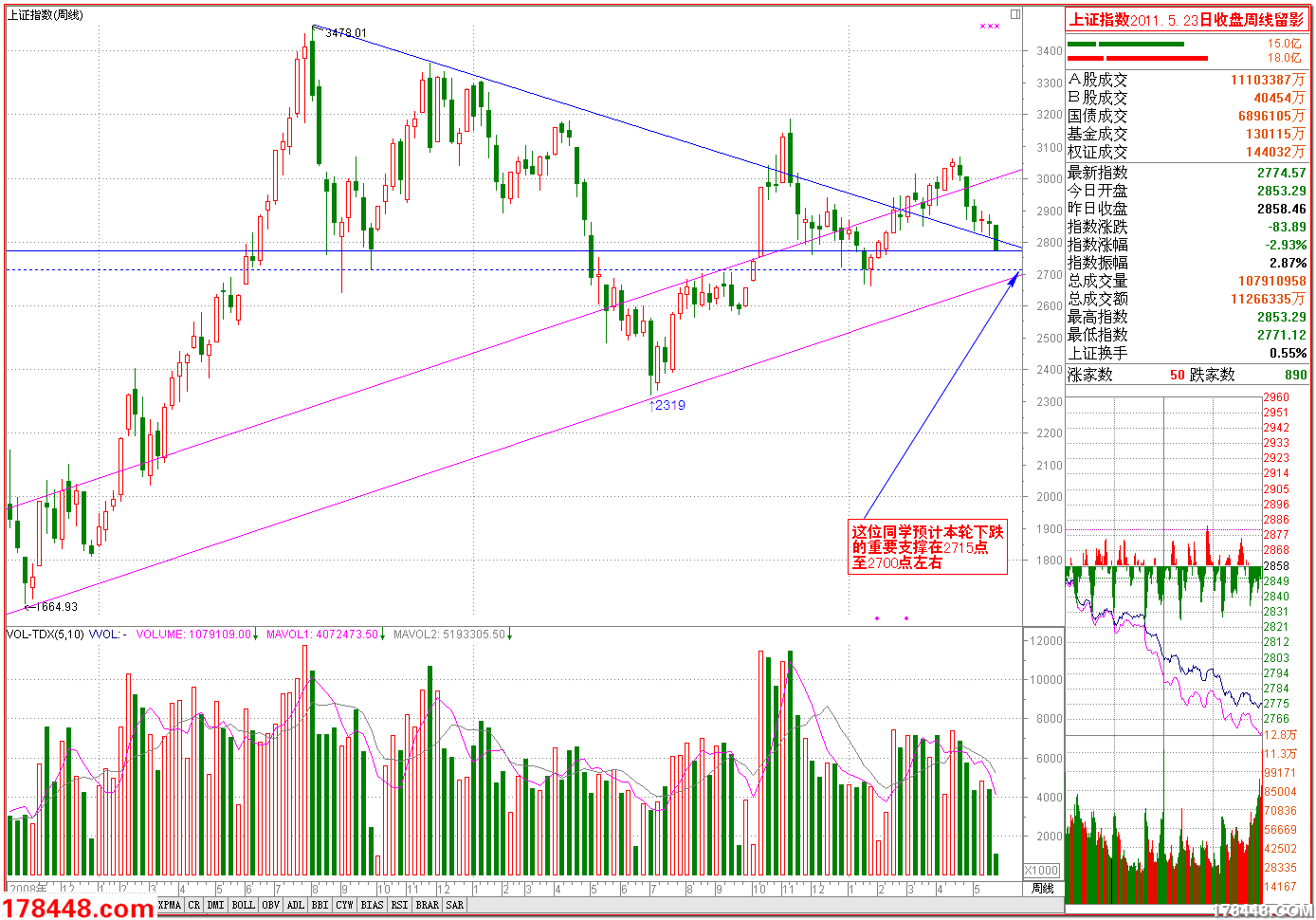
Task: Click the 上证指数(周线) chart title
Action: click(x=46, y=15)
